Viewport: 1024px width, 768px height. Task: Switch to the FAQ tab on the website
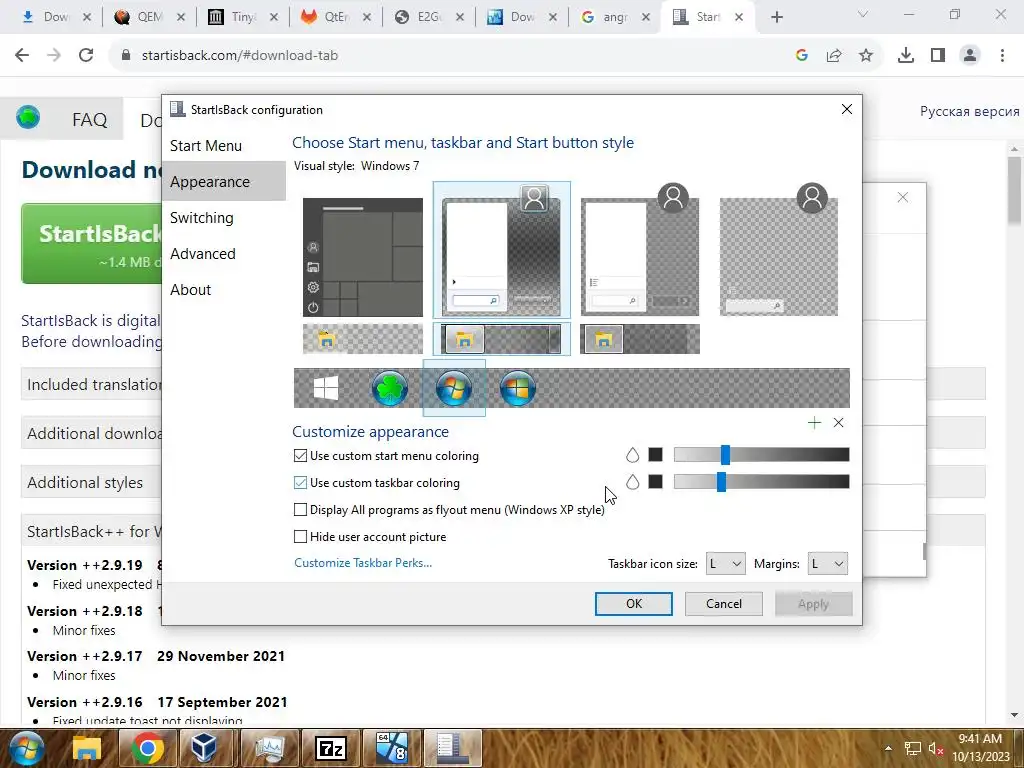pyautogui.click(x=89, y=120)
